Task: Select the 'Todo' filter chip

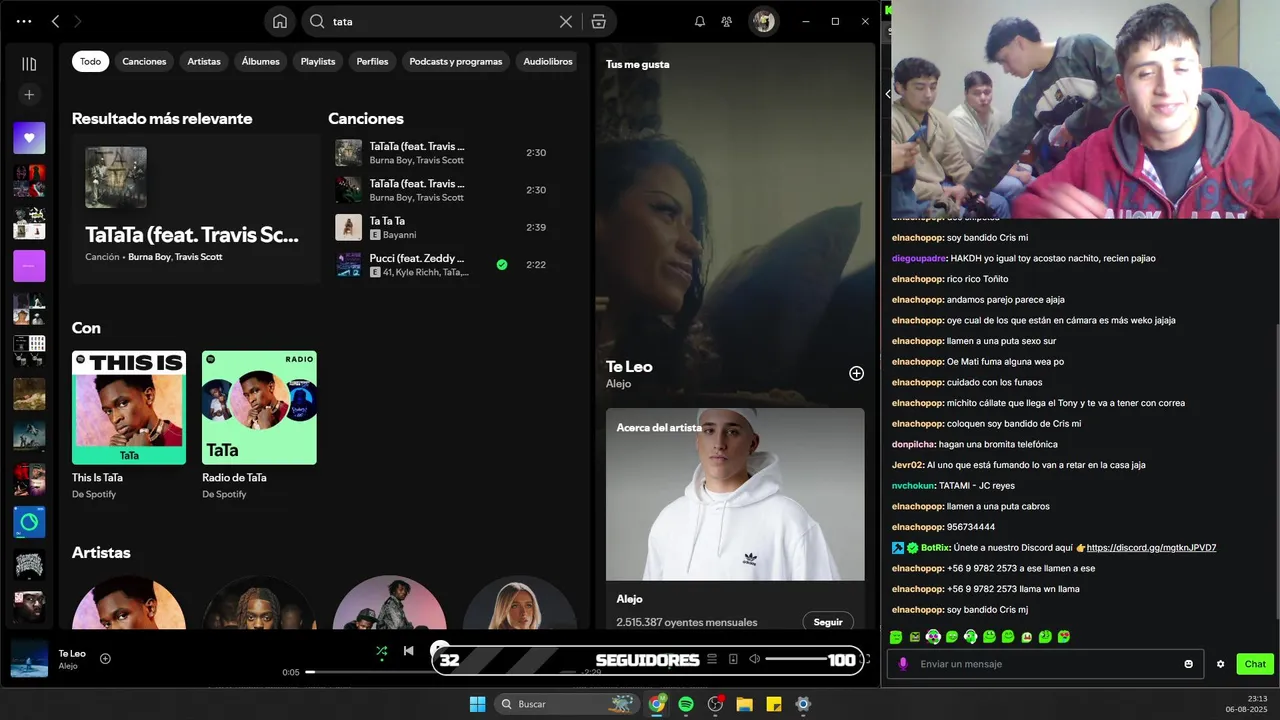Action: [90, 61]
